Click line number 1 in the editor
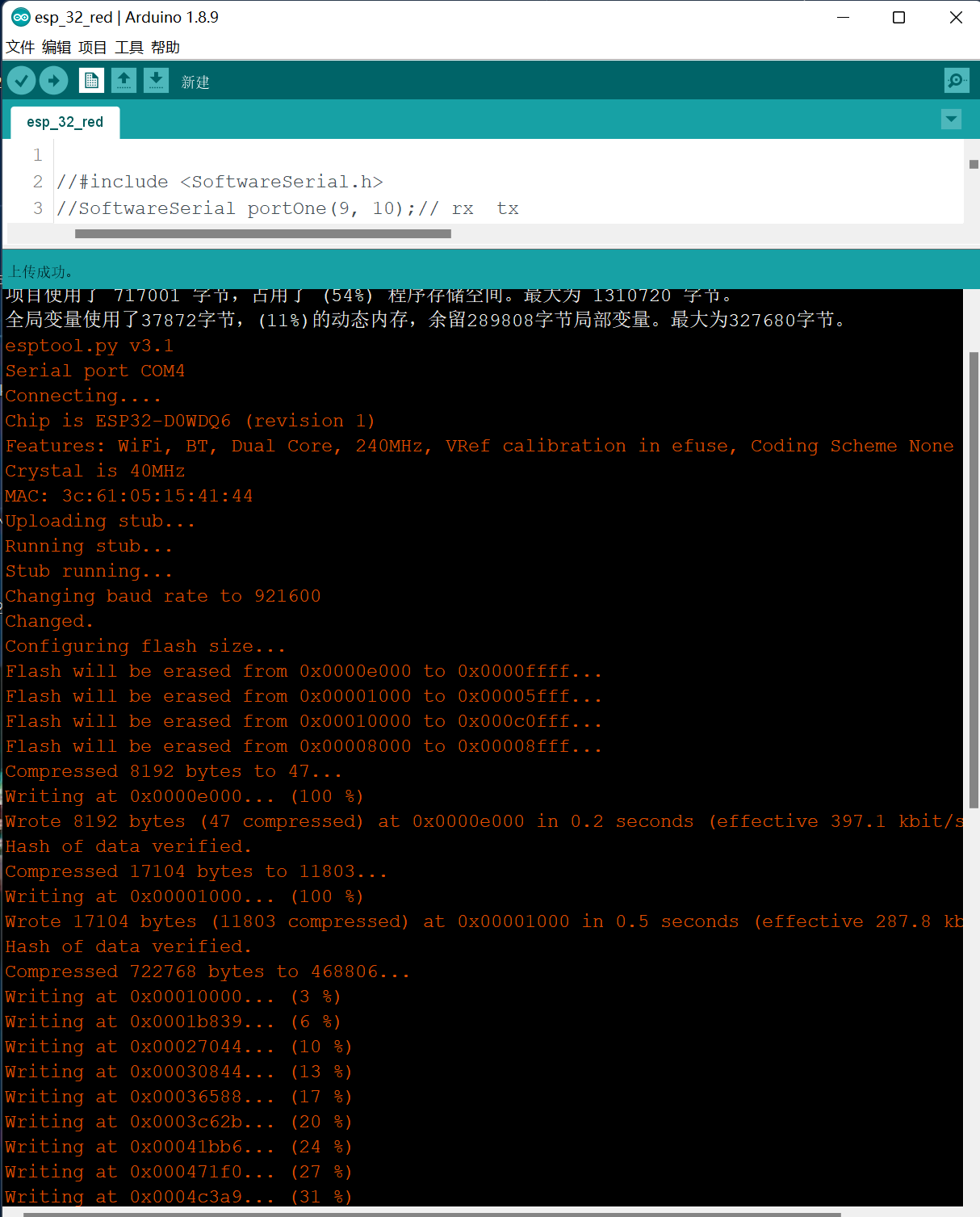 [37, 155]
